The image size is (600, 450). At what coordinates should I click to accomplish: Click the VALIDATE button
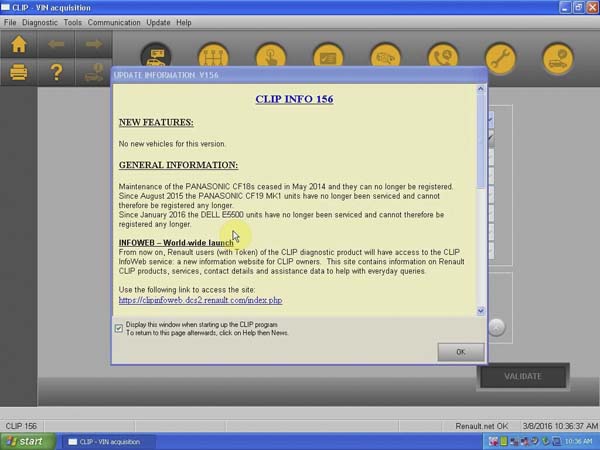tap(523, 377)
